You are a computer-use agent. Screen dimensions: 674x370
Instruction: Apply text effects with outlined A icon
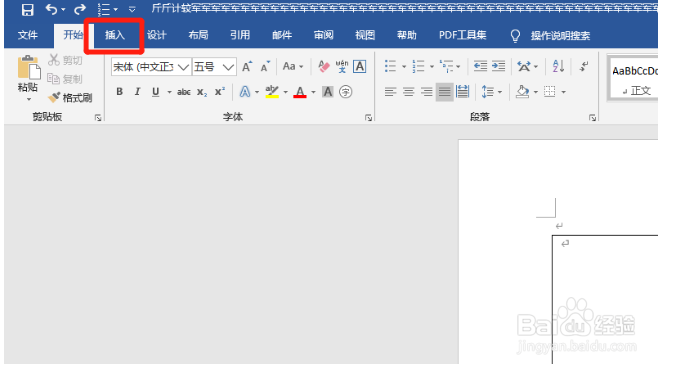245,92
